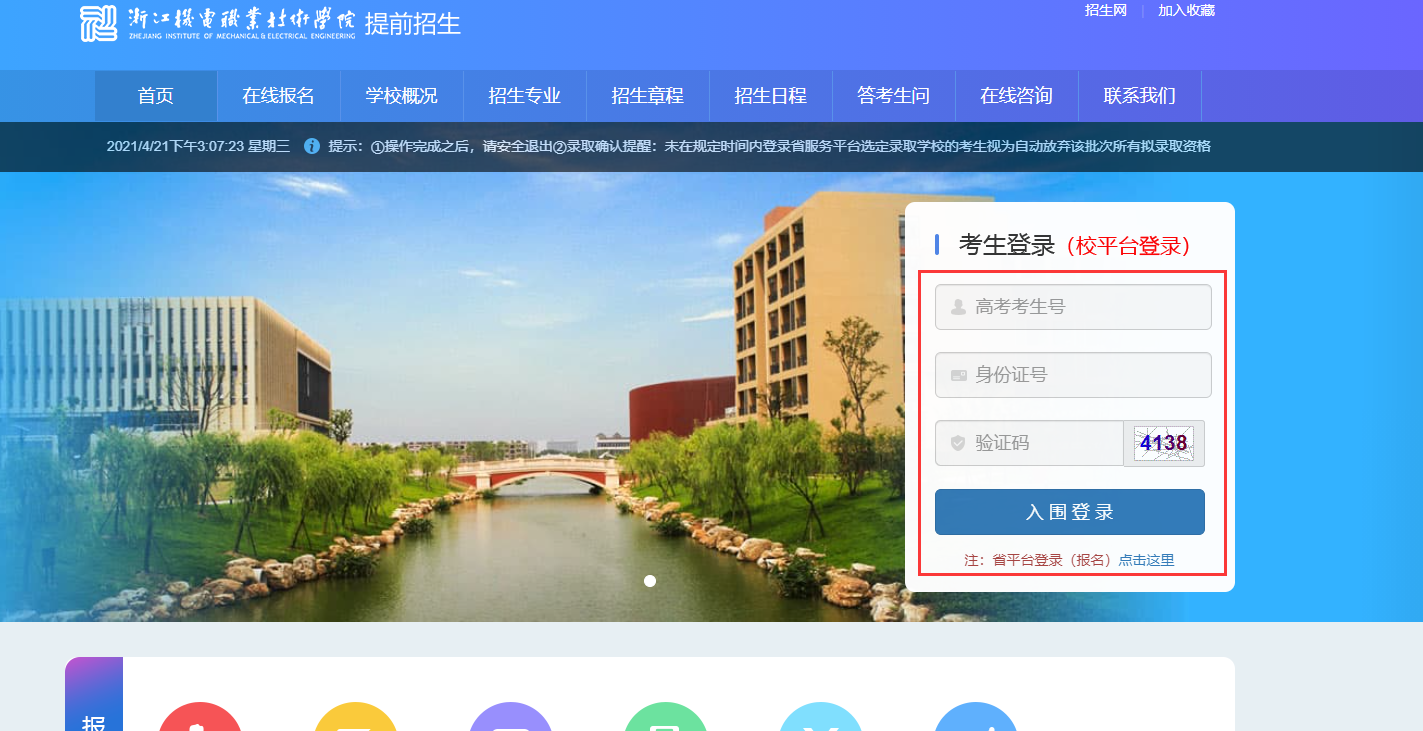Viewport: 1423px width, 731px height.
Task: Focus the 高考考生号 input field
Action: pyautogui.click(x=1073, y=307)
